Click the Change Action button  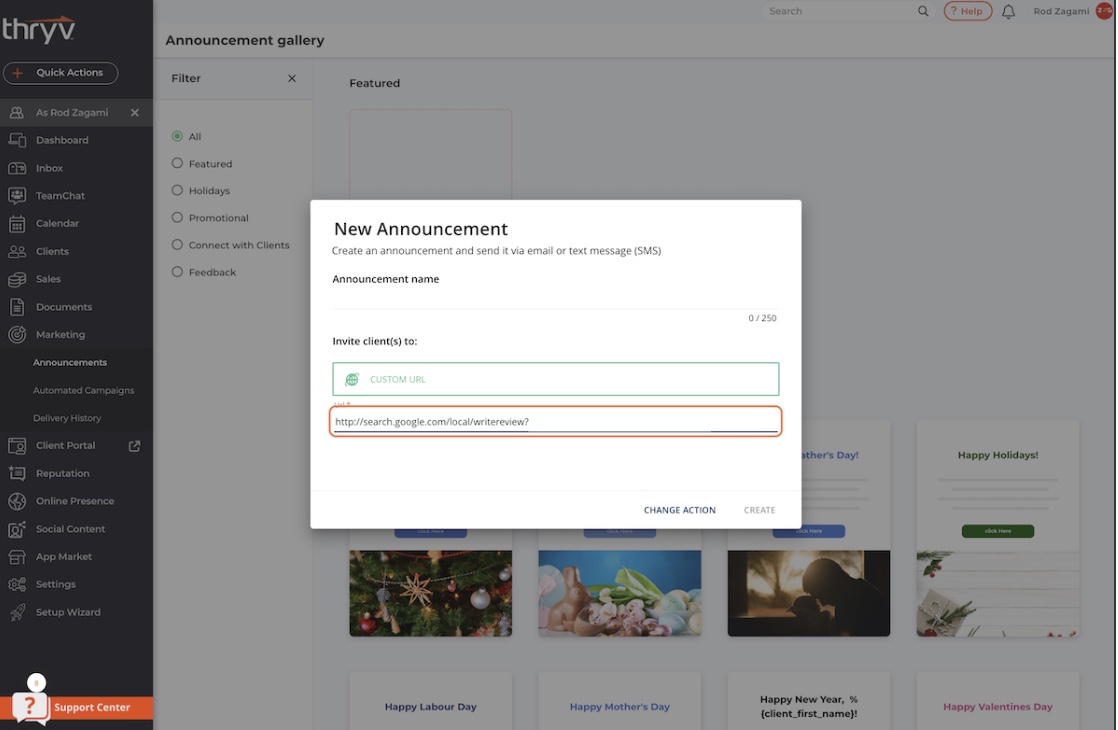click(679, 510)
